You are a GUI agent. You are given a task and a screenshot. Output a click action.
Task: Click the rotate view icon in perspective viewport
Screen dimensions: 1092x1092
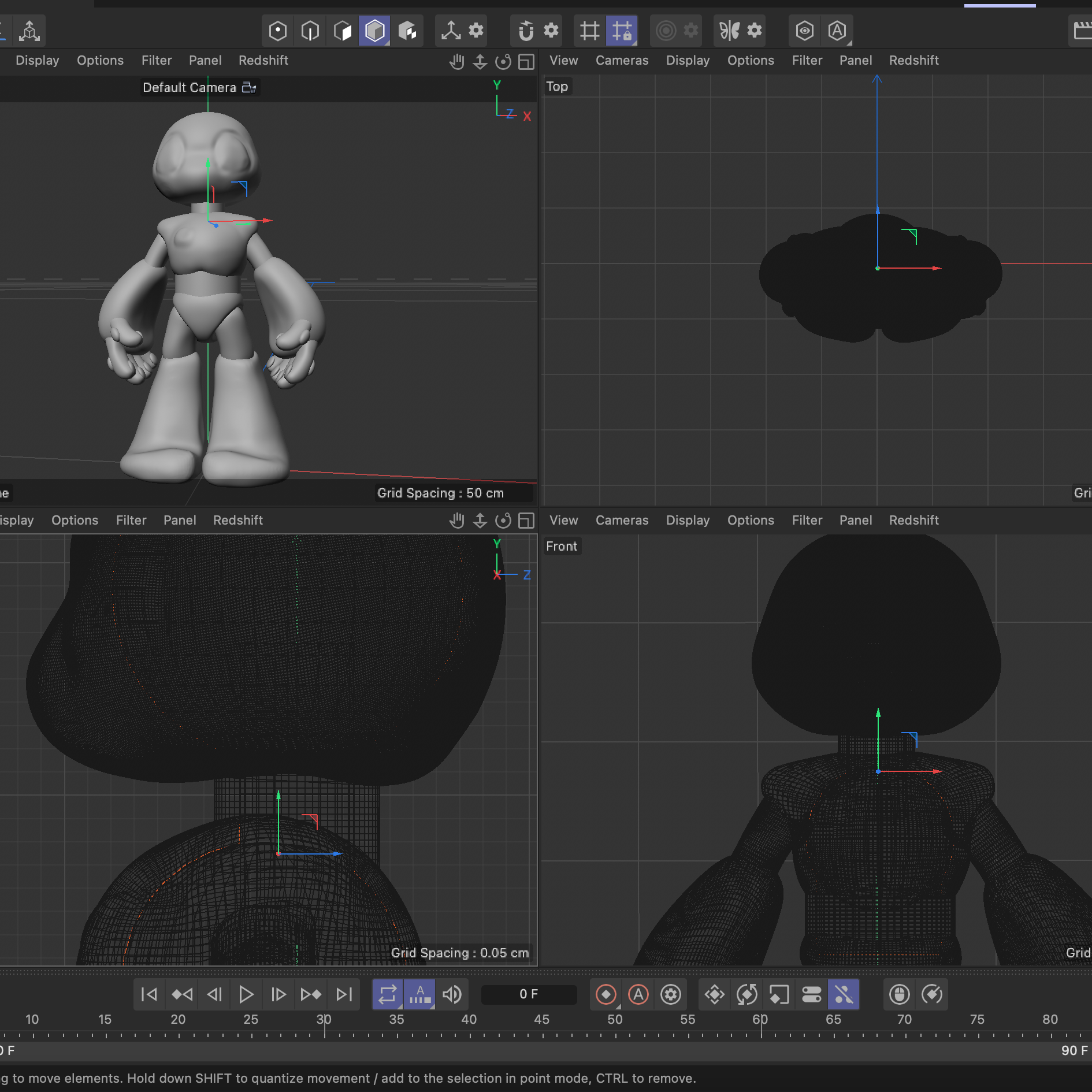tap(503, 61)
